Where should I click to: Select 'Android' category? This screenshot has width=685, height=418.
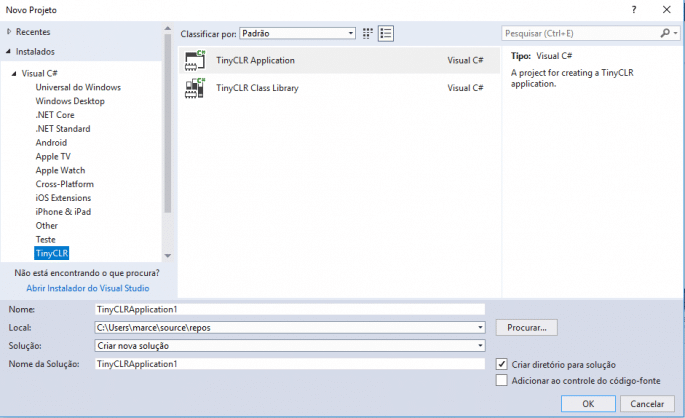point(51,142)
